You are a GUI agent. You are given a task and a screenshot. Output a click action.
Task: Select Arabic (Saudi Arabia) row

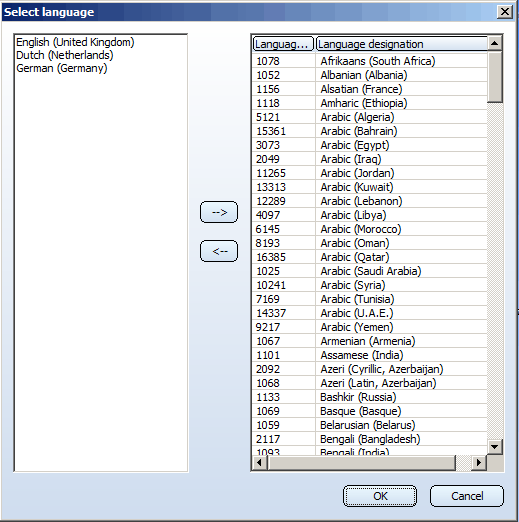370,271
